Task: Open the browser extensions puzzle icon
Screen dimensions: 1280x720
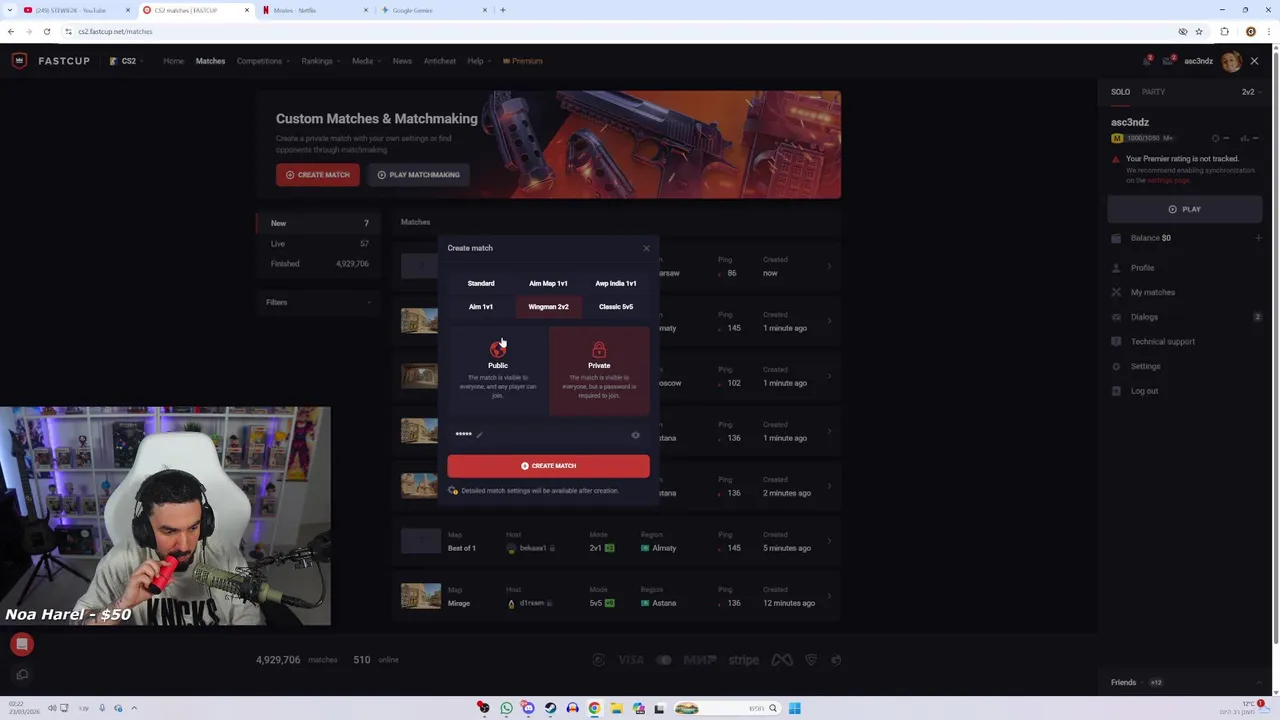Action: pos(1225,31)
